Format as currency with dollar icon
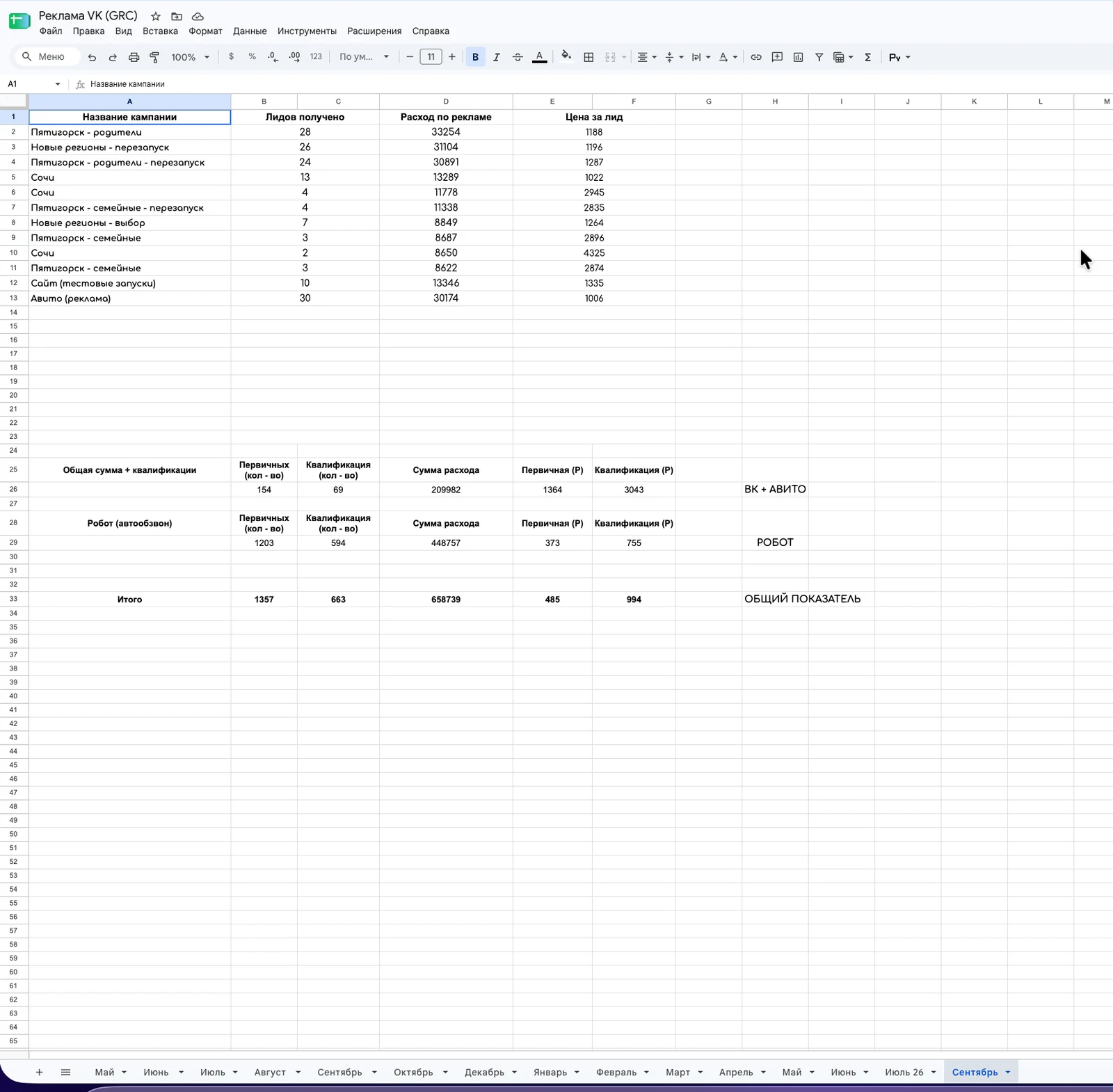Screen dimensions: 1113x1092 pyautogui.click(x=231, y=57)
